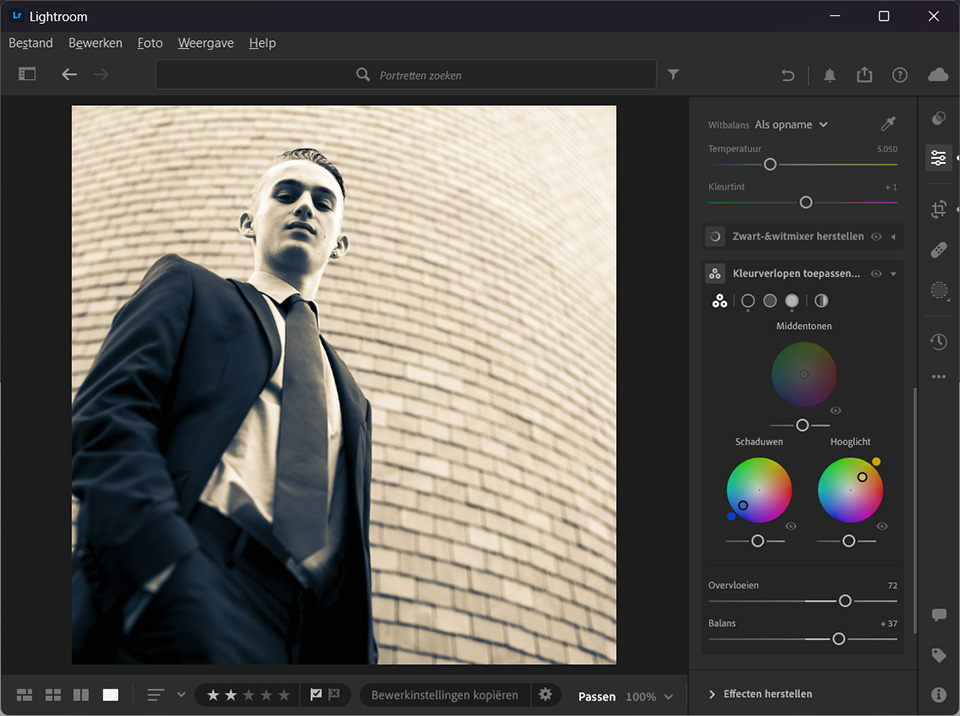The width and height of the screenshot is (960, 716).
Task: Switch to compare view icon
Action: [x=81, y=695]
